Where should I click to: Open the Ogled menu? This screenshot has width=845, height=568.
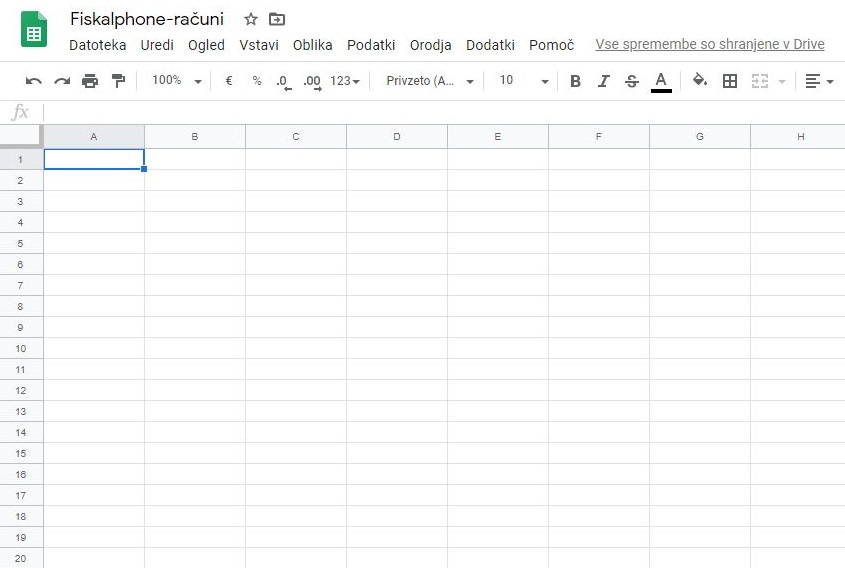[x=206, y=45]
